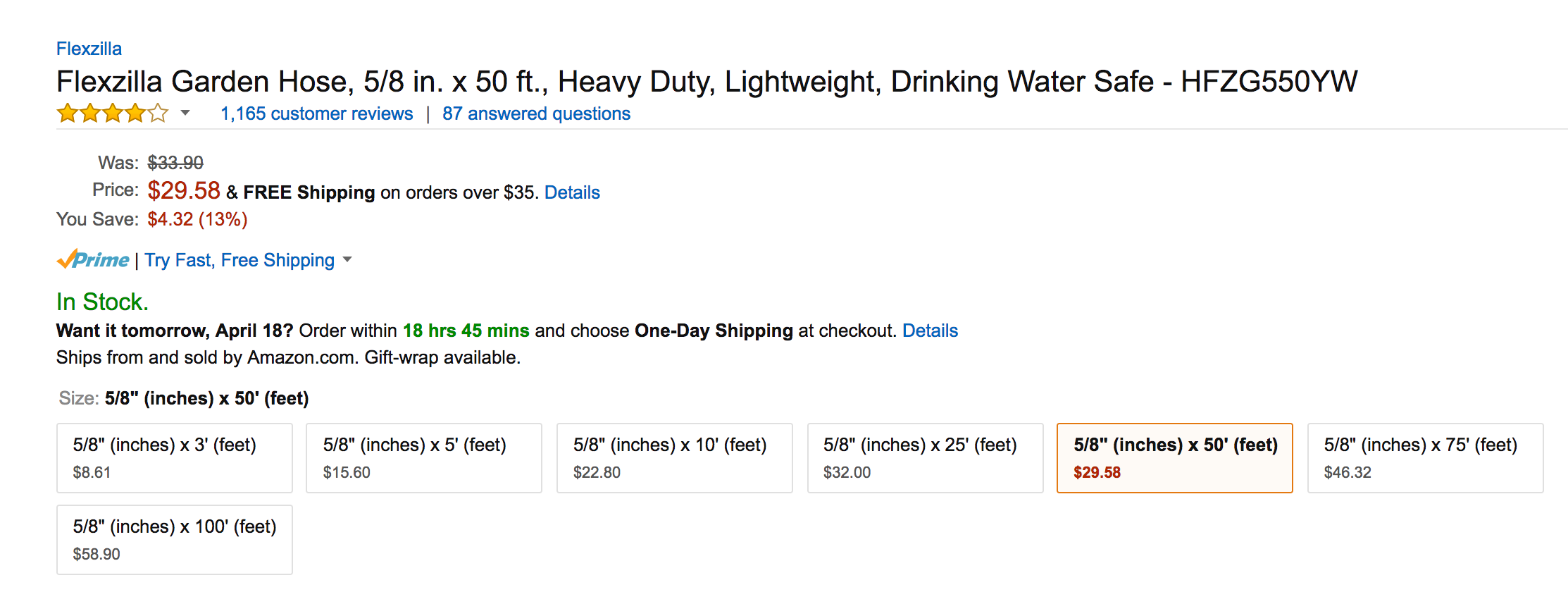Viewport: 1568px width, 592px height.
Task: Open Details link next to FREE Shipping
Action: [572, 192]
